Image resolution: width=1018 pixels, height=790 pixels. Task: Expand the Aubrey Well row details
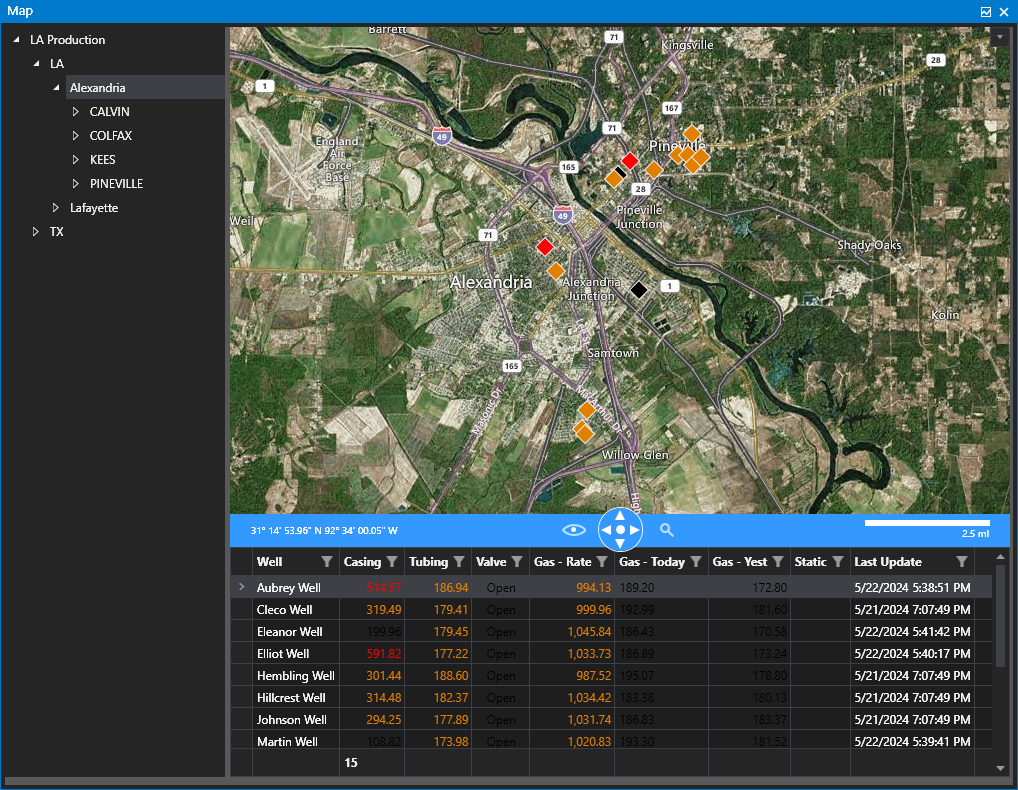[242, 587]
